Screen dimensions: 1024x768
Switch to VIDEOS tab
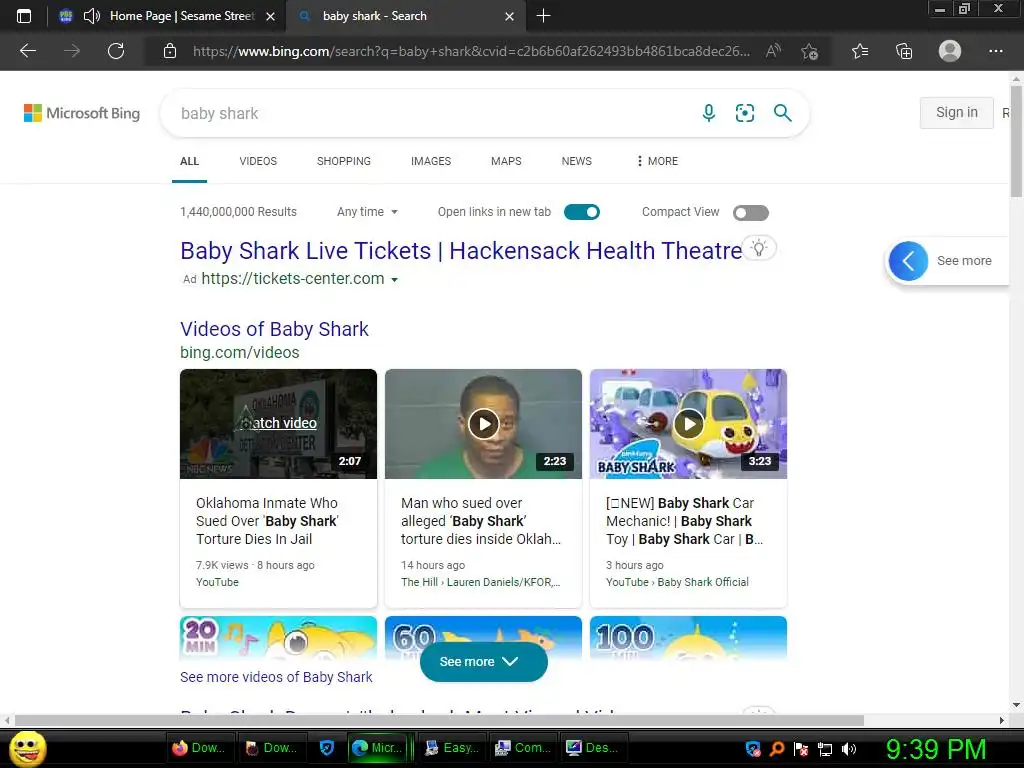(x=258, y=161)
